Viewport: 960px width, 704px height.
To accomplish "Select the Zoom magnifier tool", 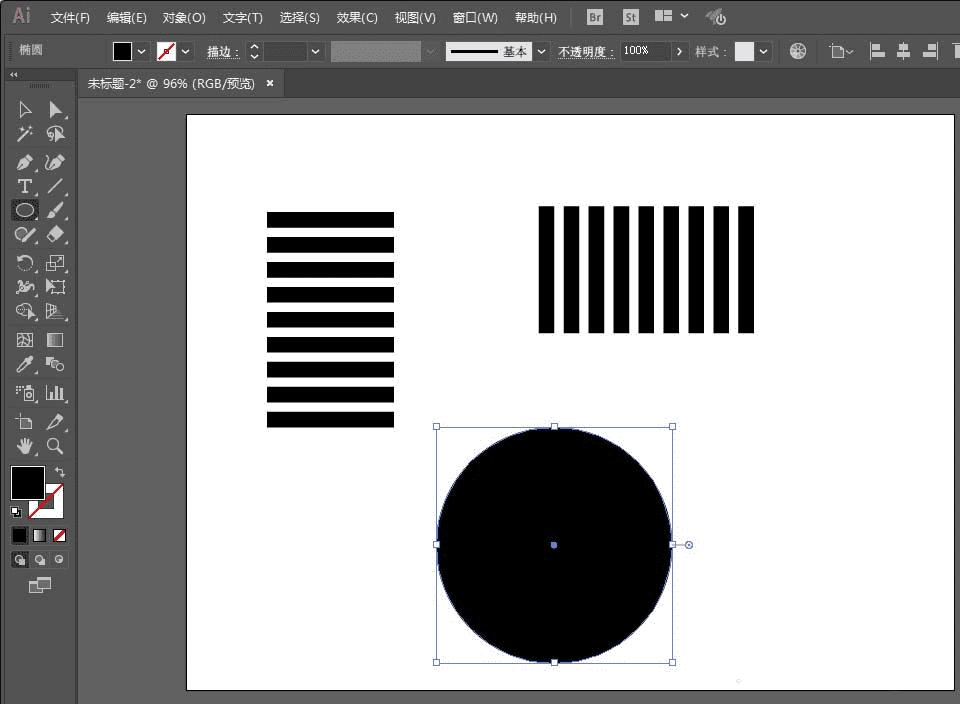I will [x=56, y=446].
